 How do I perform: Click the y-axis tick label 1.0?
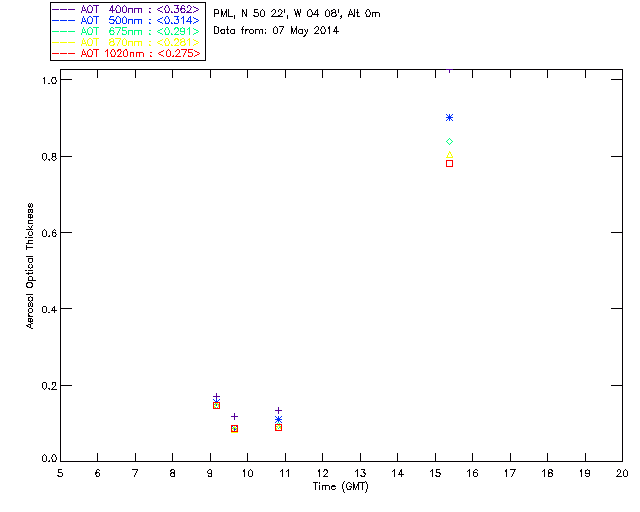(x=49, y=80)
